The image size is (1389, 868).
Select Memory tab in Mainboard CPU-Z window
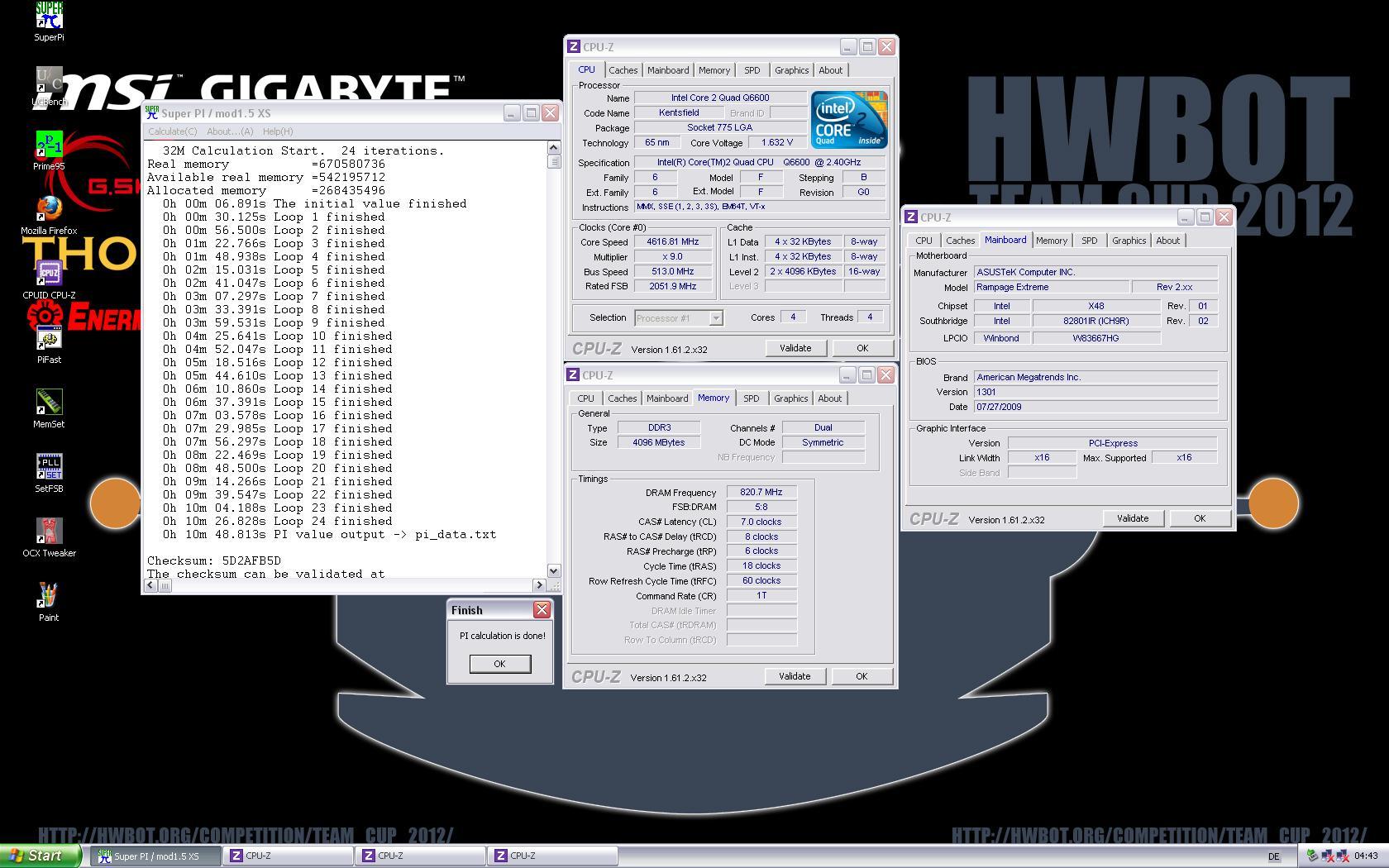[1052, 241]
